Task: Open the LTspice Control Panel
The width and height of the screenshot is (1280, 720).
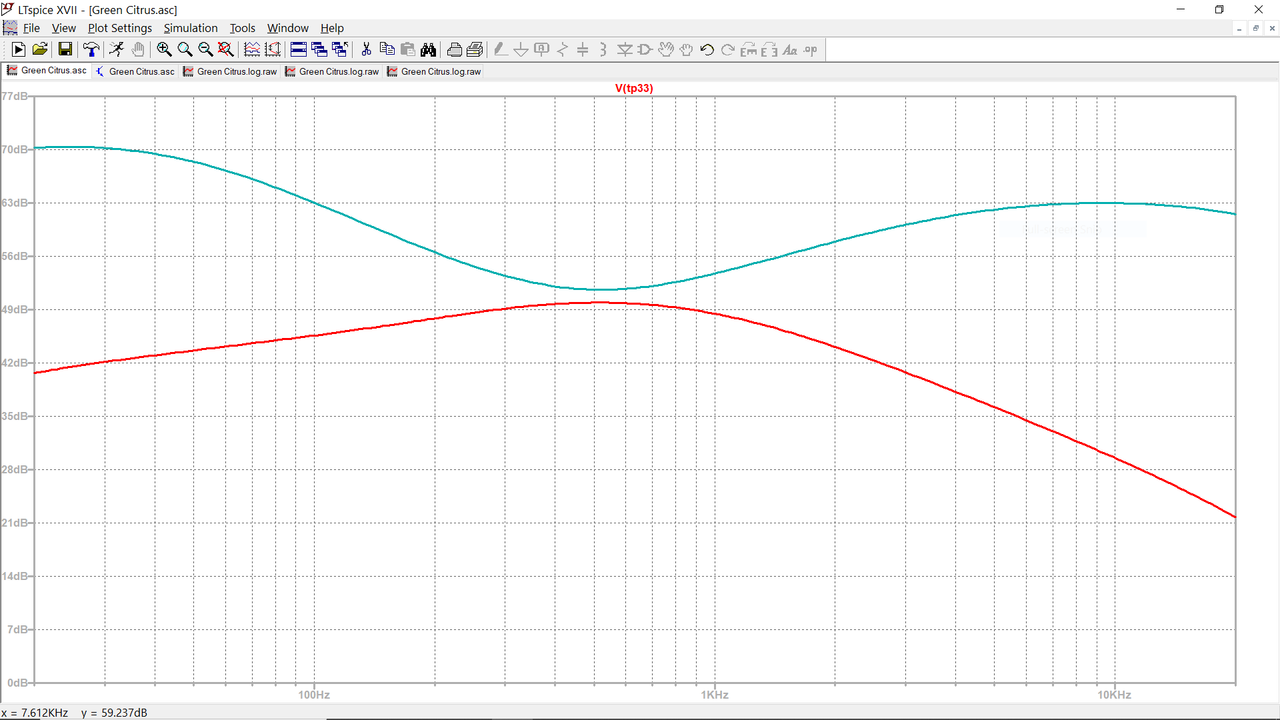Action: tap(90, 49)
